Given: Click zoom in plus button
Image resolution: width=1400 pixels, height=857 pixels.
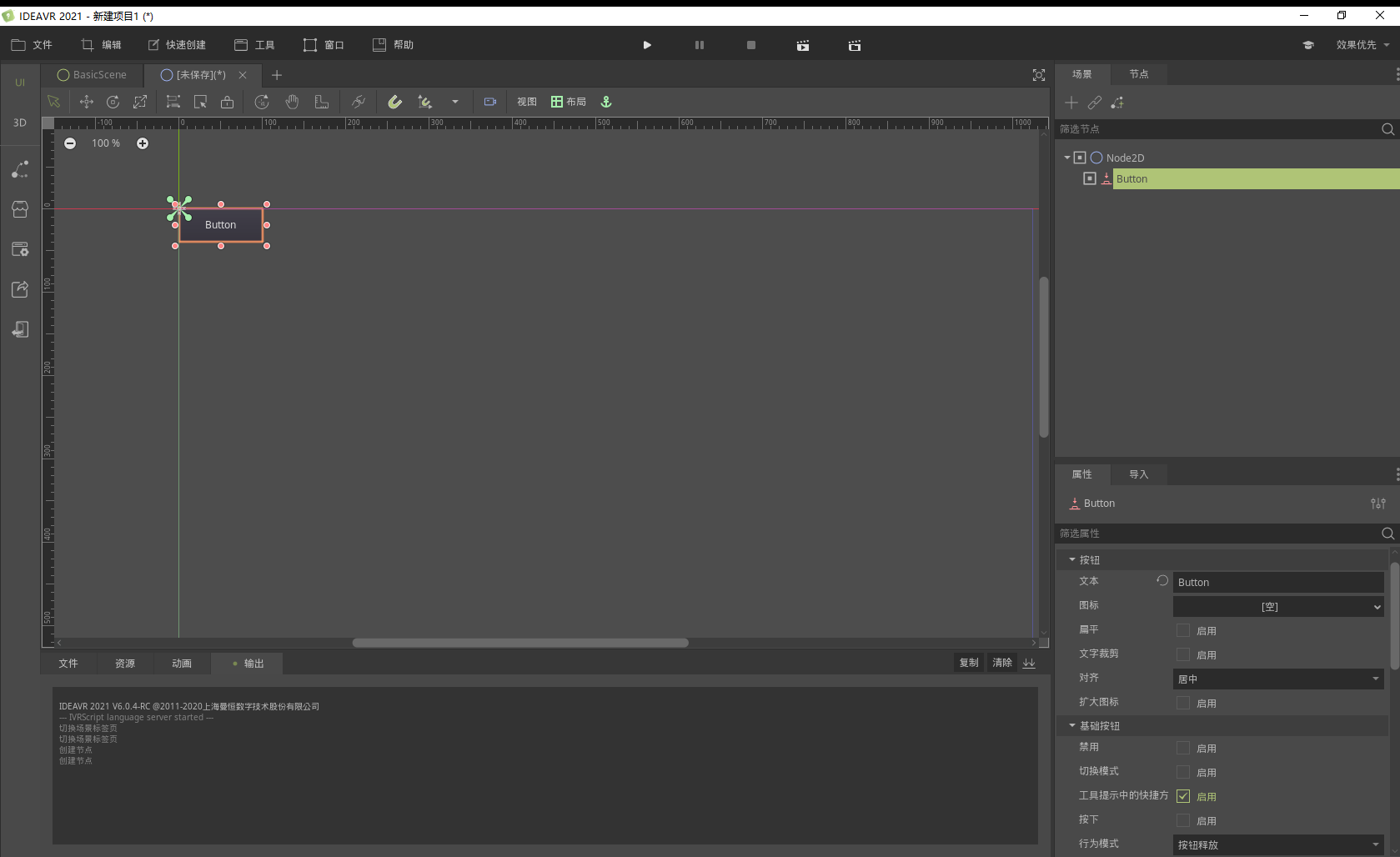Looking at the screenshot, I should [x=143, y=143].
